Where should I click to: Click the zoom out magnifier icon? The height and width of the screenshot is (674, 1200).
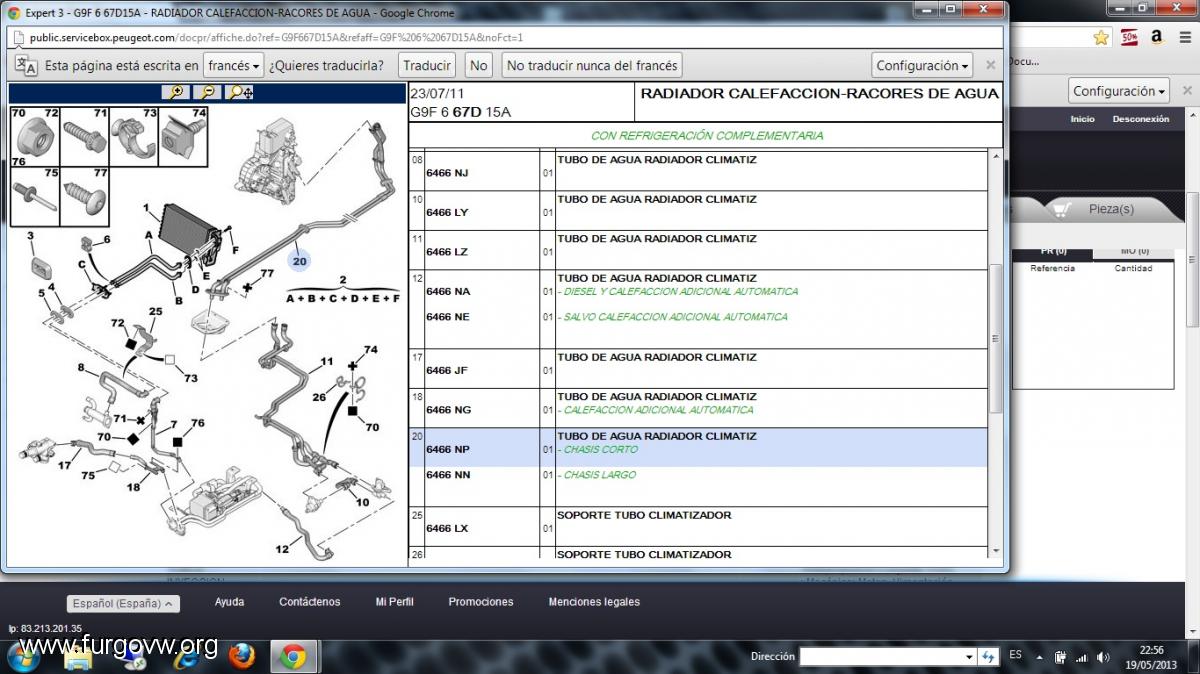pyautogui.click(x=207, y=92)
